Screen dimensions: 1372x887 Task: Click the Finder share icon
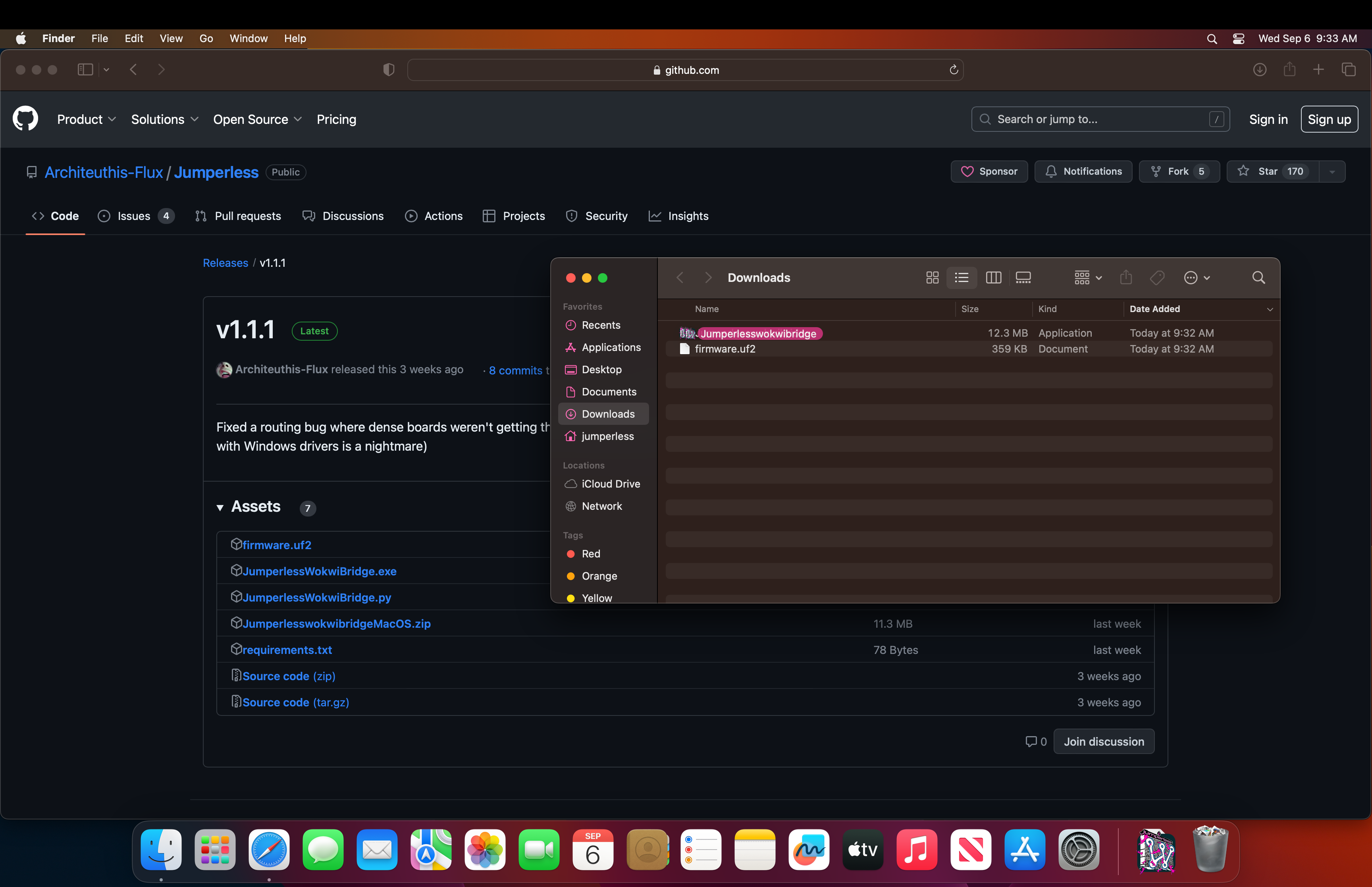click(x=1125, y=278)
